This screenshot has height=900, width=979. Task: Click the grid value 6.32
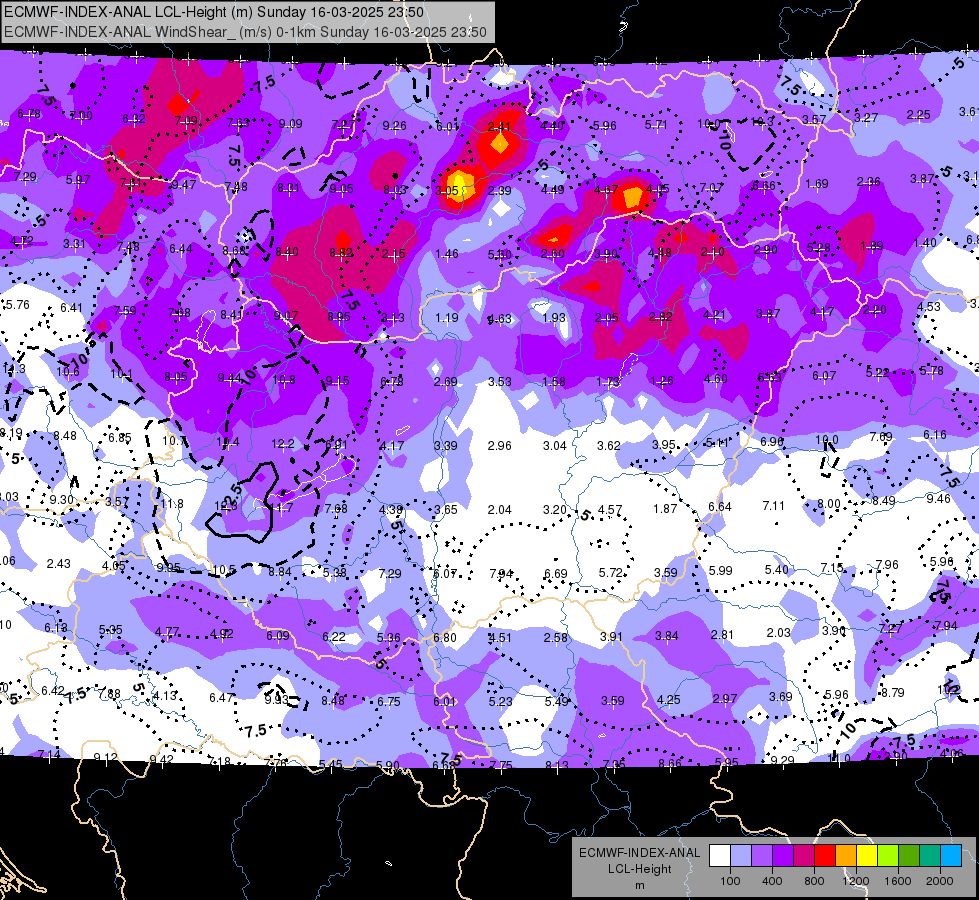coord(134,119)
